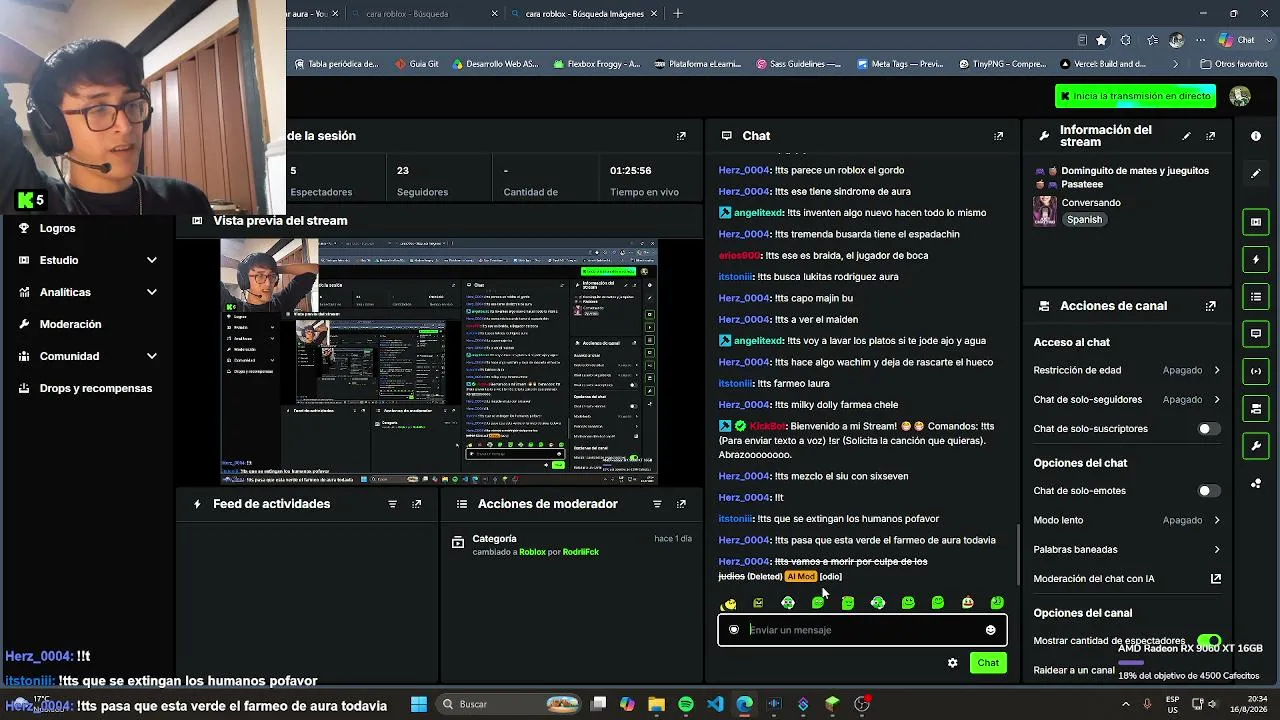Open the user avatar menu at top right
1280x720 pixels.
(1240, 96)
